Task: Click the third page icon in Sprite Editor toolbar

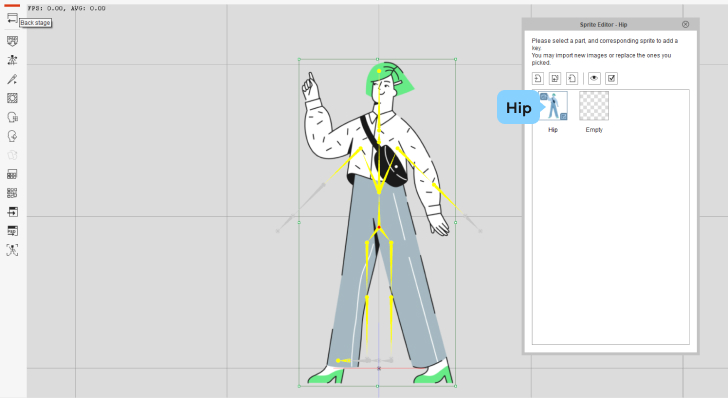Action: pyautogui.click(x=572, y=78)
